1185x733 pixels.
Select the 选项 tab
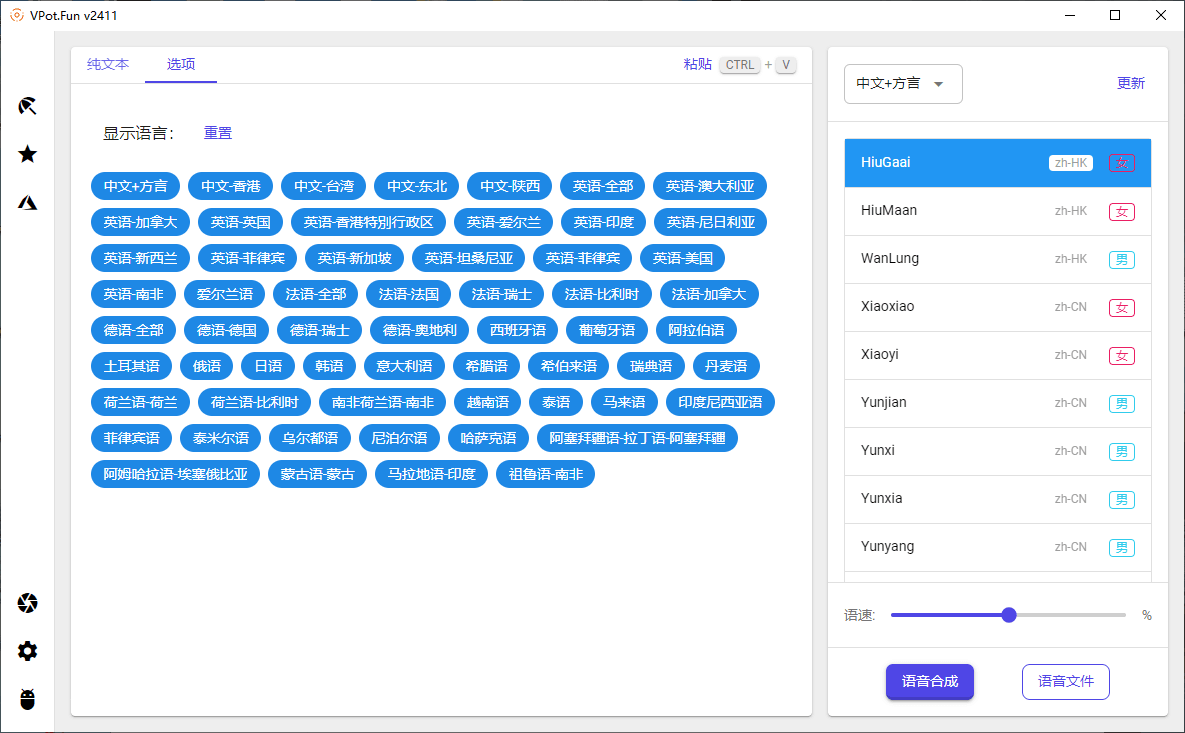click(181, 64)
